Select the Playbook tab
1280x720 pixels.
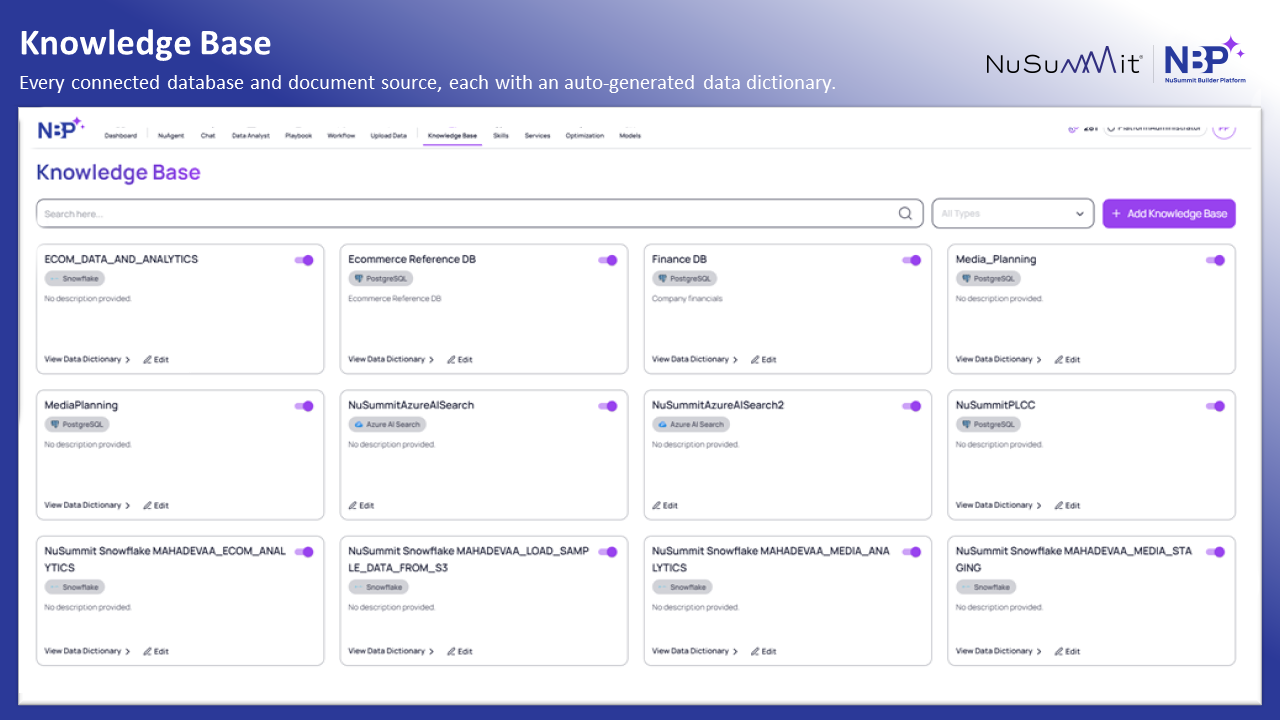pyautogui.click(x=298, y=135)
